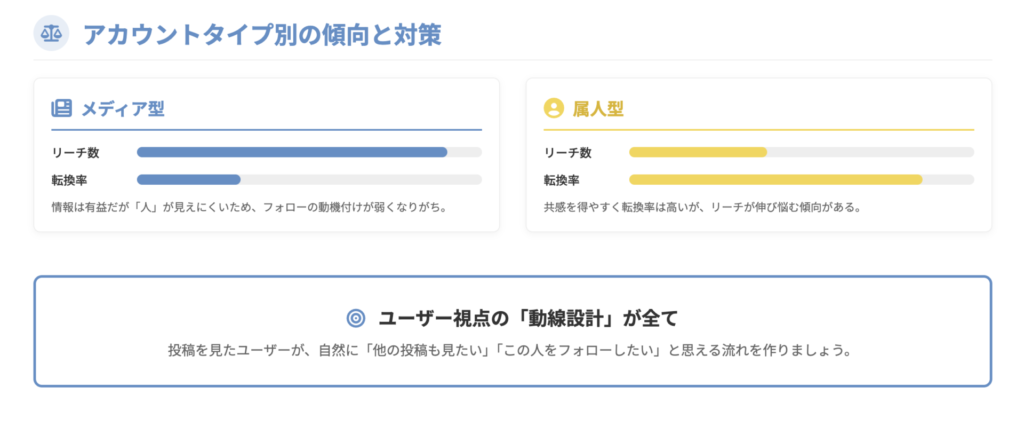Click the heading ユーザー視点の「動線設計」が全て
The image size is (1024, 426).
click(528, 318)
